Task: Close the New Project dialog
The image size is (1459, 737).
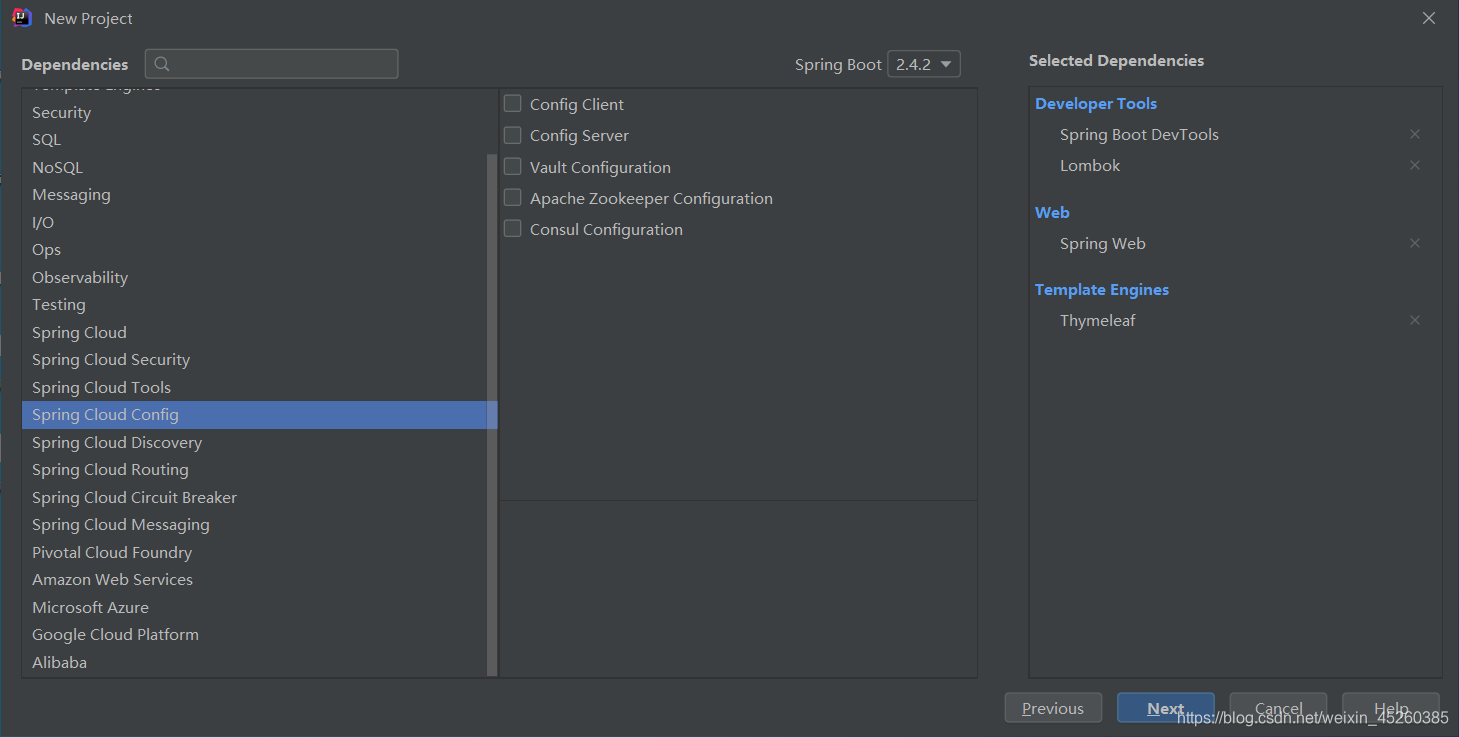Action: [x=1430, y=18]
